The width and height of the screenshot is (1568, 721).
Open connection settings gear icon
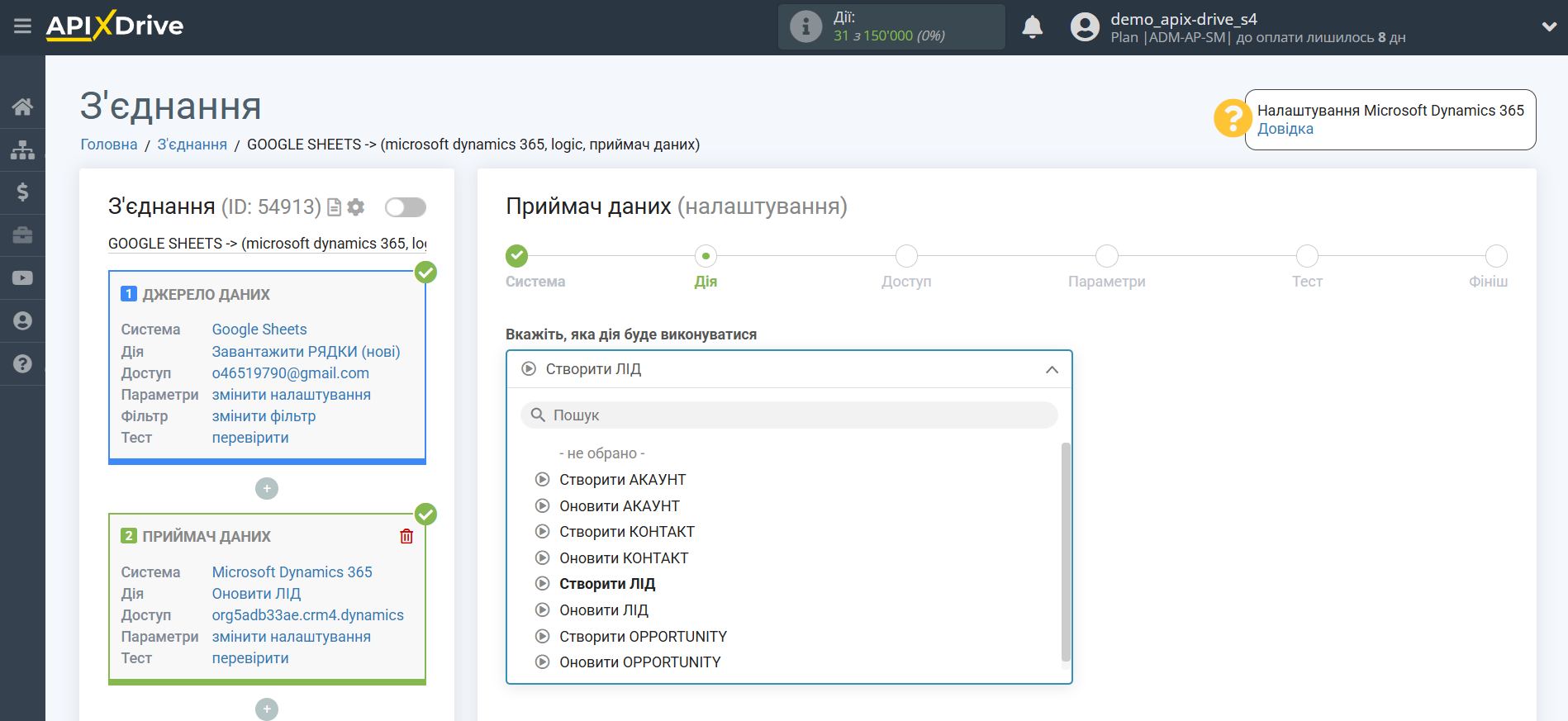tap(356, 207)
